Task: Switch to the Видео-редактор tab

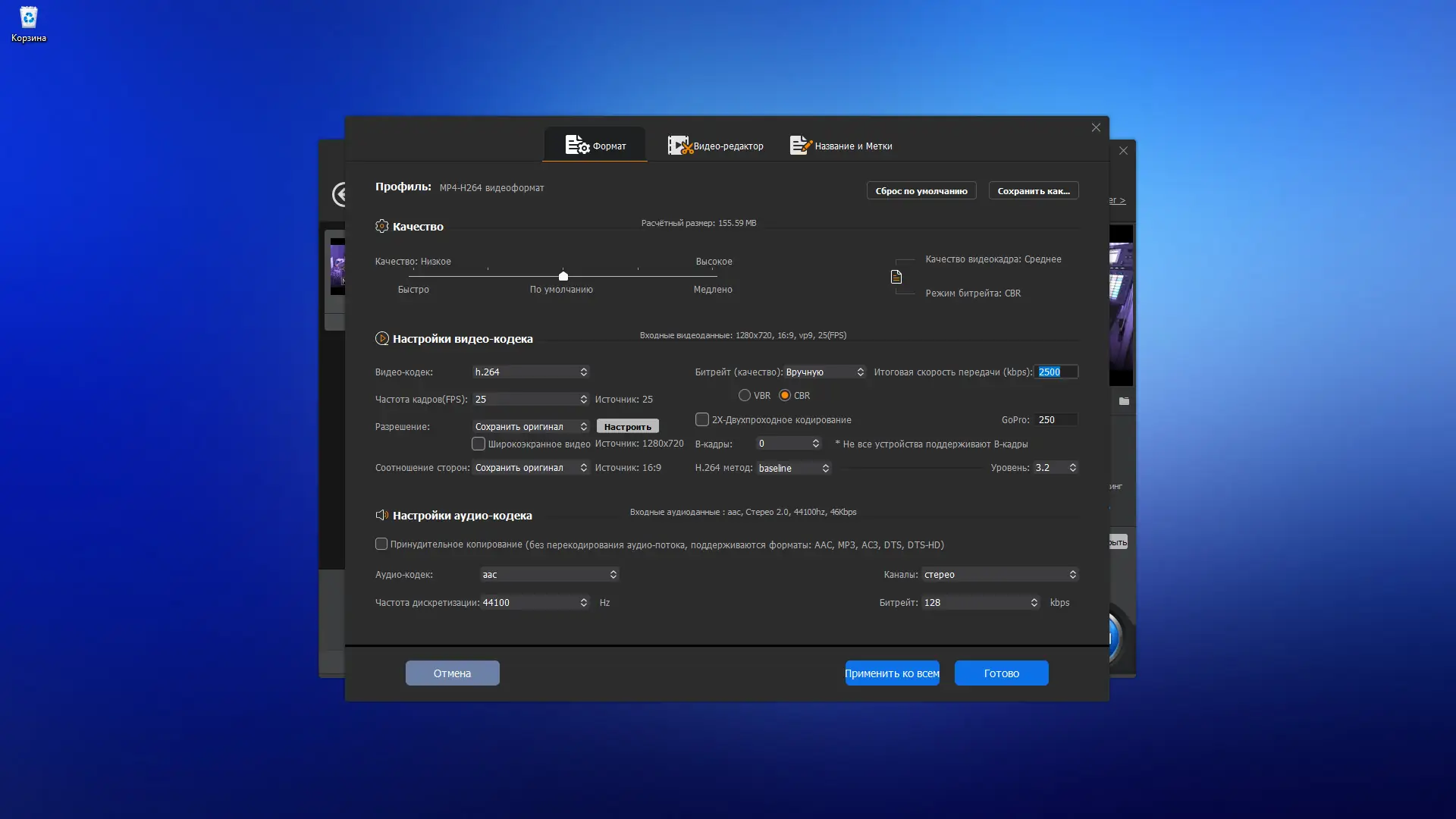Action: click(715, 146)
